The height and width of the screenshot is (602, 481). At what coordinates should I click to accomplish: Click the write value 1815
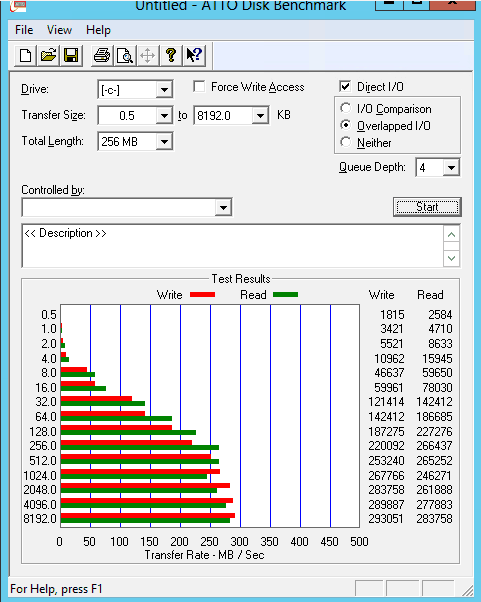[392, 315]
